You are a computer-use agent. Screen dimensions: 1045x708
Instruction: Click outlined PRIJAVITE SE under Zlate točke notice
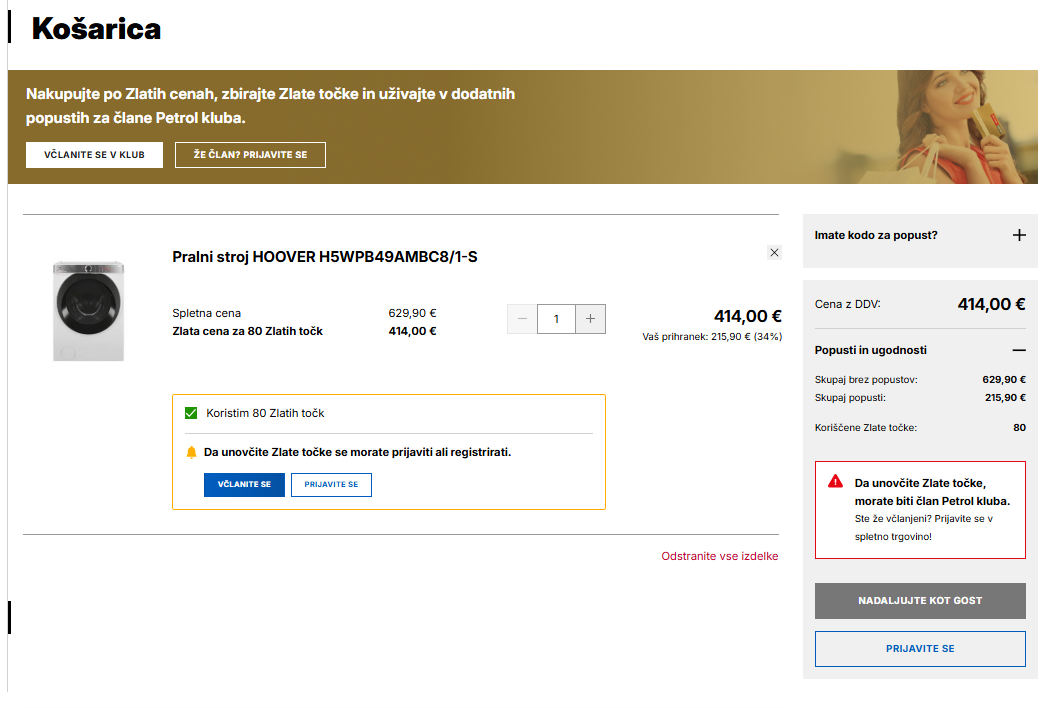[331, 485]
